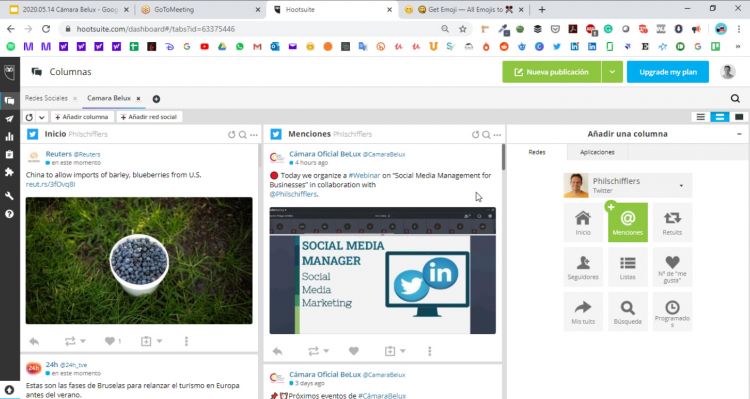Select Redes tab in add column panel
Screen dimensions: 750x399
point(537,152)
